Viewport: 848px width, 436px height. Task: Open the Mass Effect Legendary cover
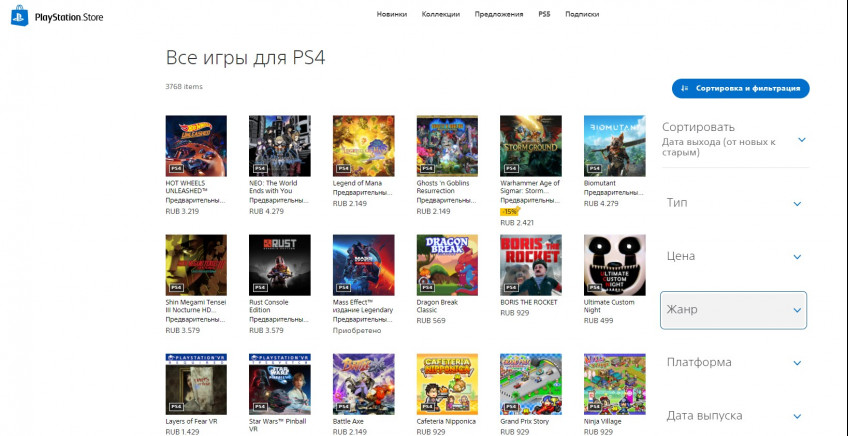click(363, 265)
